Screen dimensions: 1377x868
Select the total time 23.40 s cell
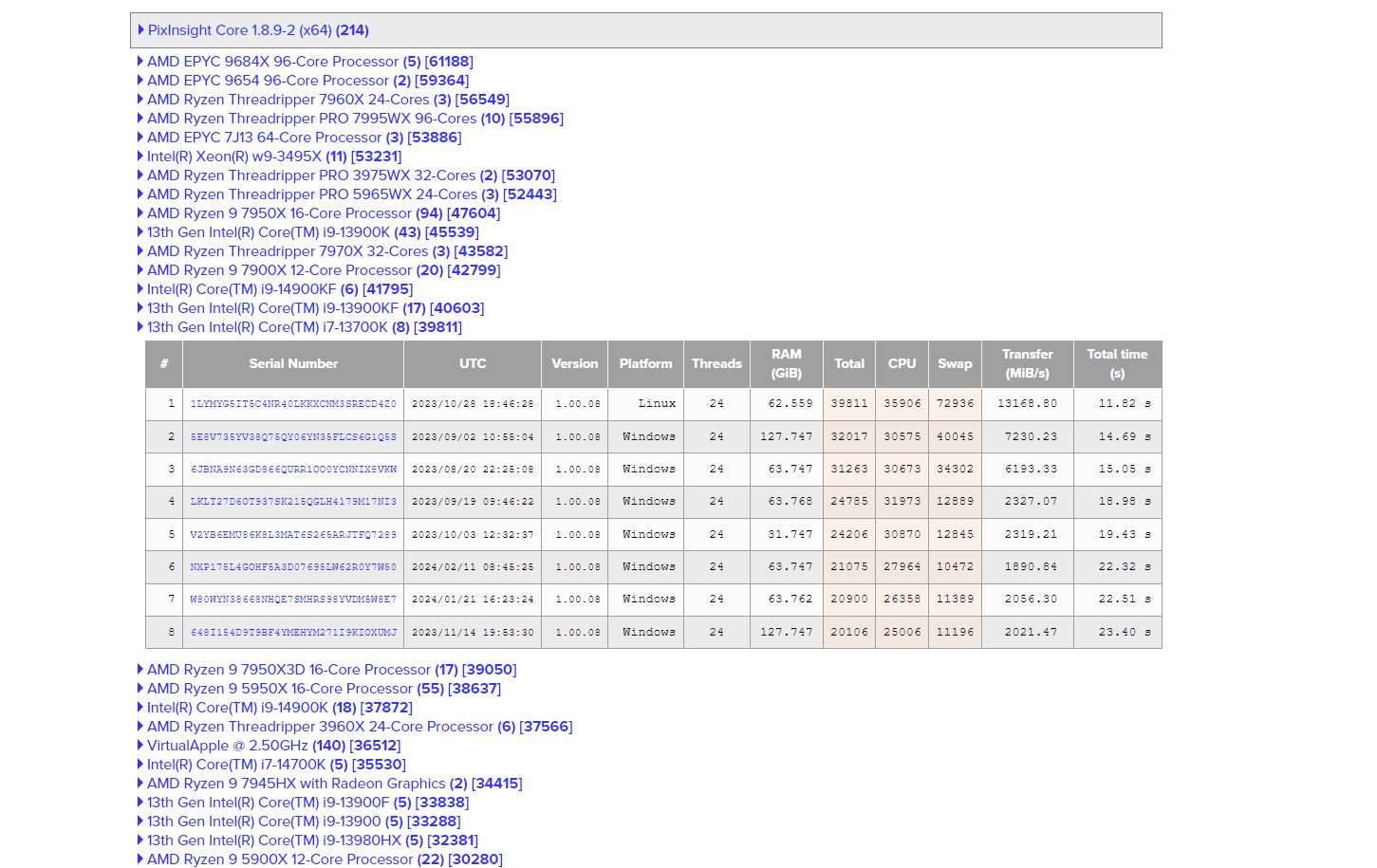click(x=1118, y=633)
